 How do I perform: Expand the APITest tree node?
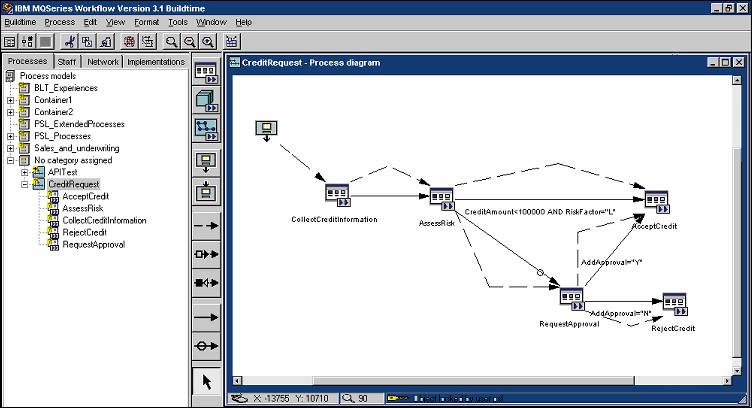click(24, 172)
